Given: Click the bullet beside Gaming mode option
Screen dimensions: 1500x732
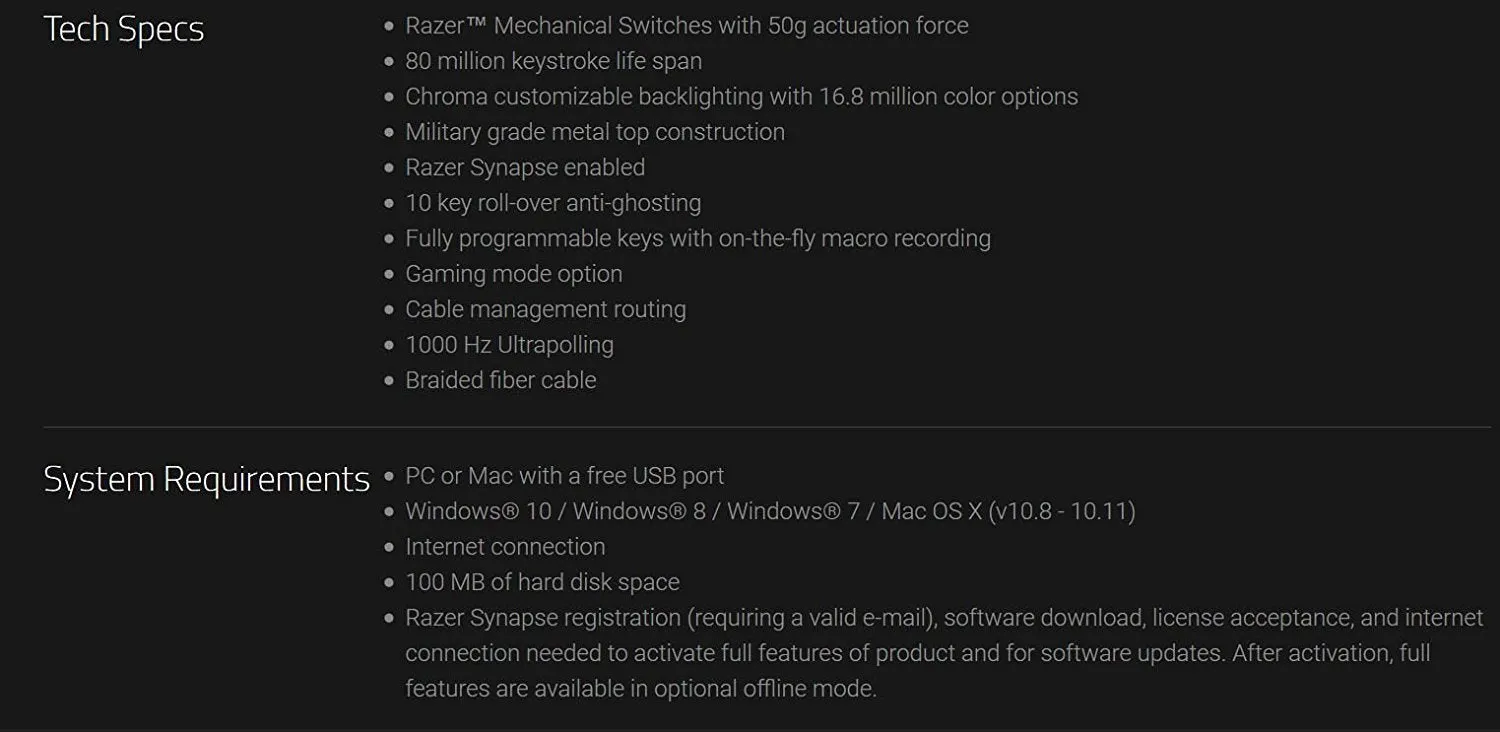Looking at the screenshot, I should point(389,275).
